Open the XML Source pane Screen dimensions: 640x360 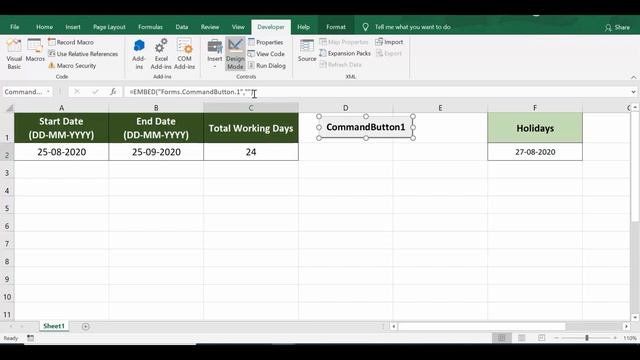click(307, 51)
